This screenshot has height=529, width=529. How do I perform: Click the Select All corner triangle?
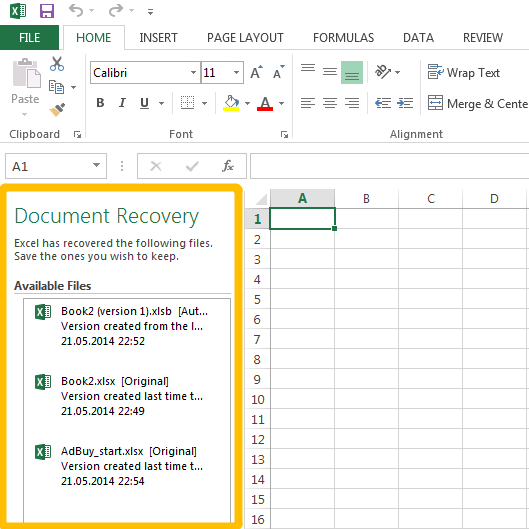(261, 199)
